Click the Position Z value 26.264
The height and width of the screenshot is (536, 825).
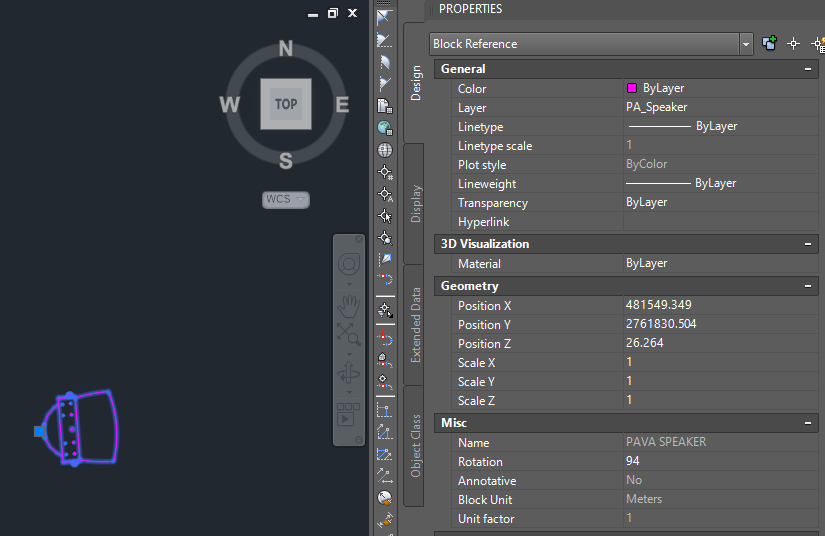[x=645, y=343]
